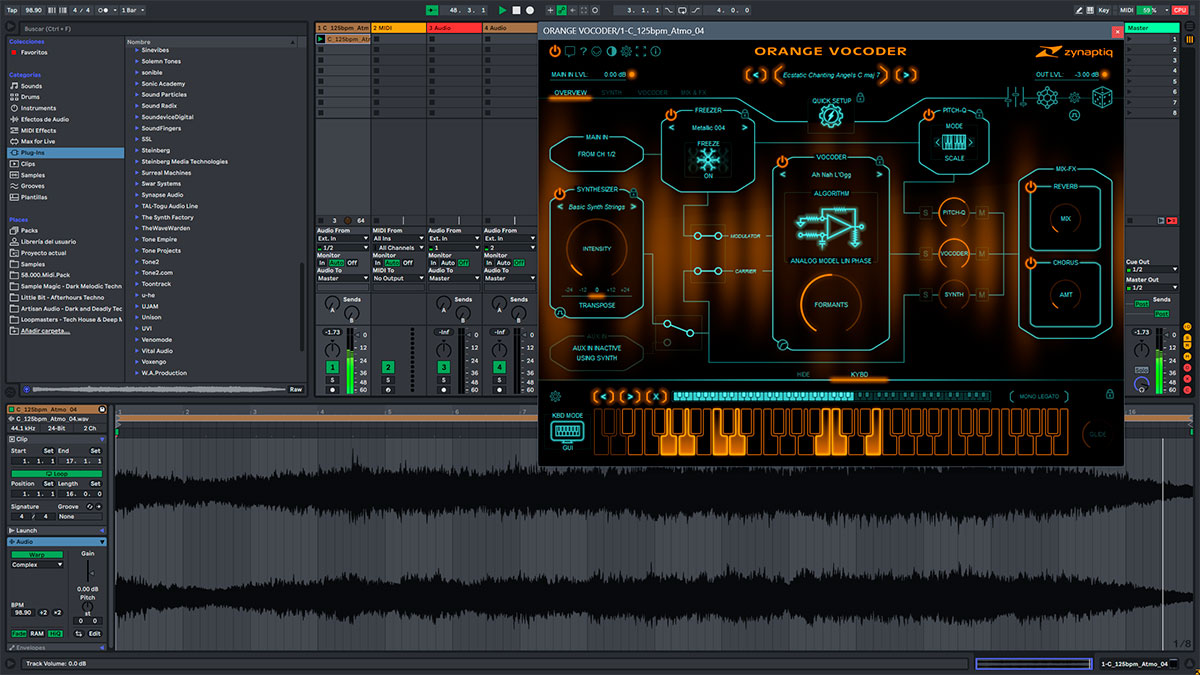Select Drums category in browser
Image resolution: width=1200 pixels, height=675 pixels.
31,97
